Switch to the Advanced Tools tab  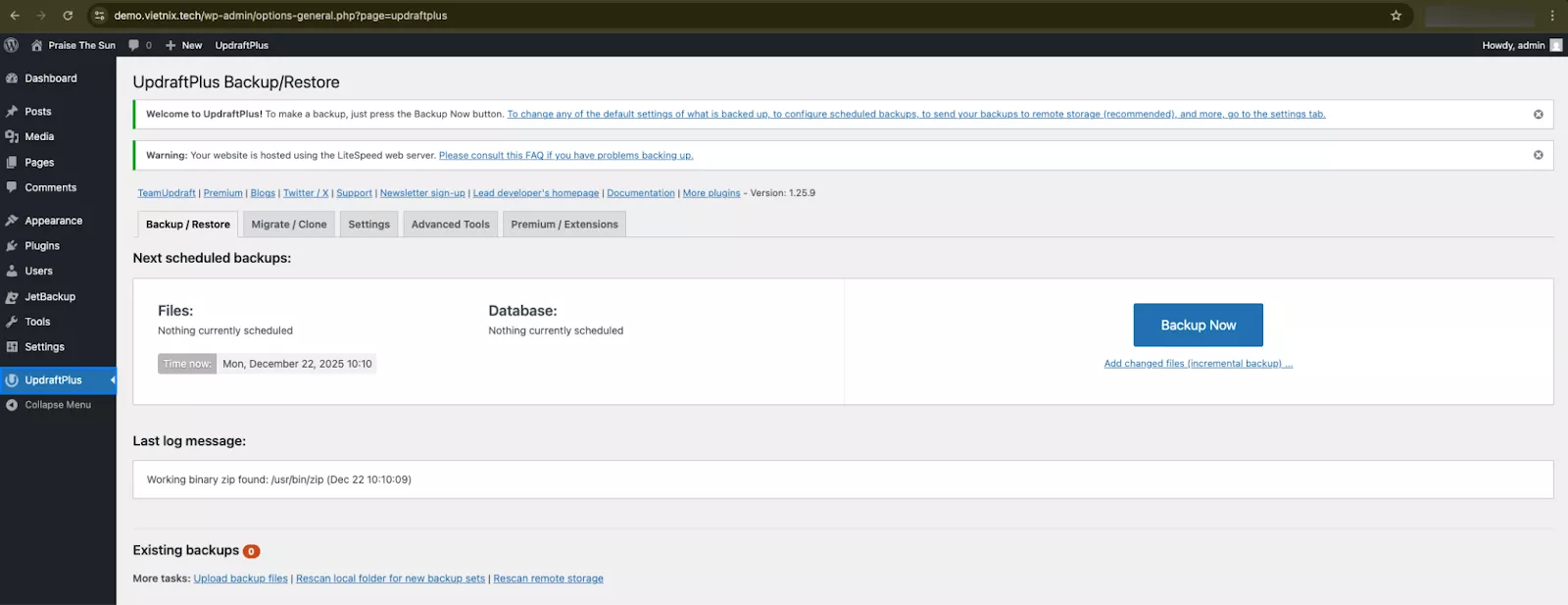(x=450, y=225)
